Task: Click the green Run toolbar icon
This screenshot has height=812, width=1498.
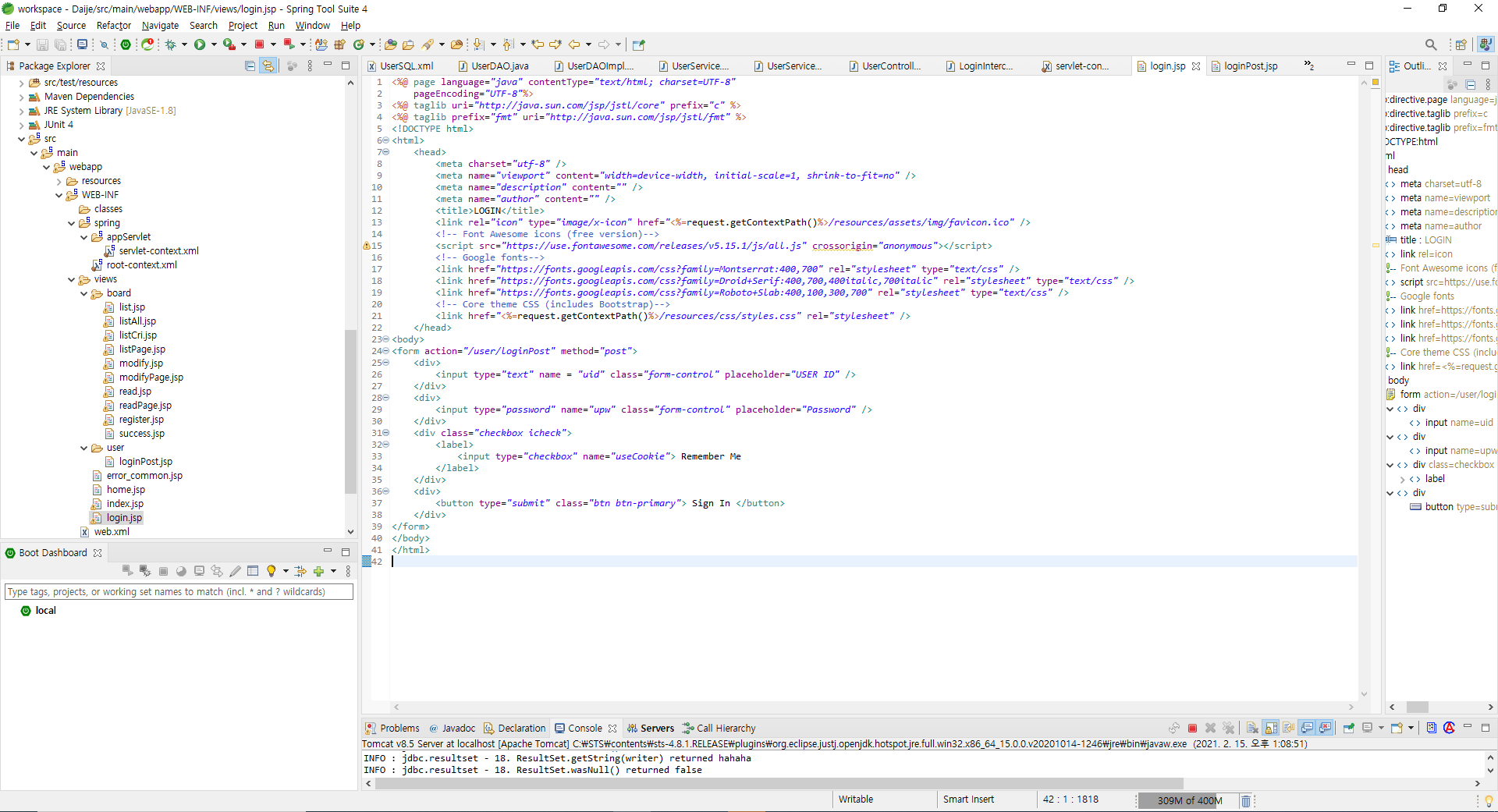Action: tap(200, 44)
